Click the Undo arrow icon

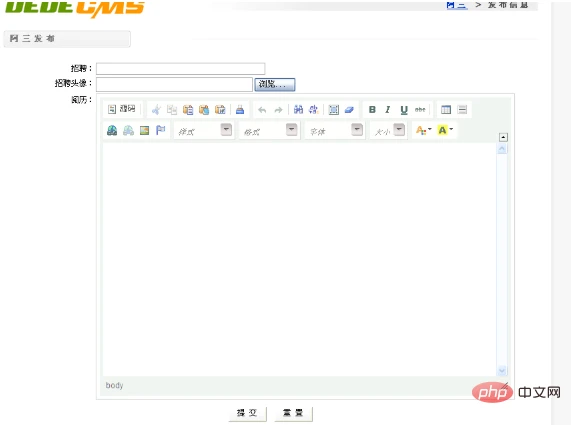262,110
